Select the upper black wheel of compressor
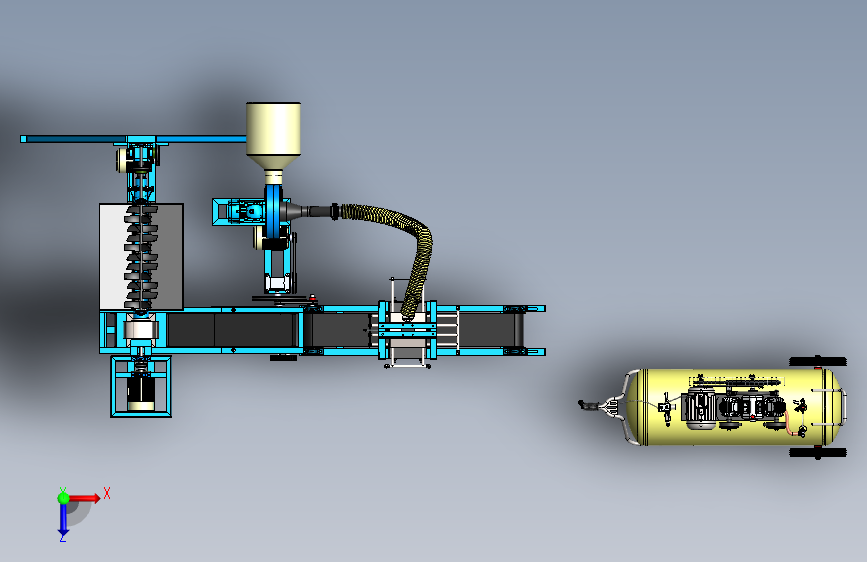Viewport: 867px width, 562px height. (817, 362)
